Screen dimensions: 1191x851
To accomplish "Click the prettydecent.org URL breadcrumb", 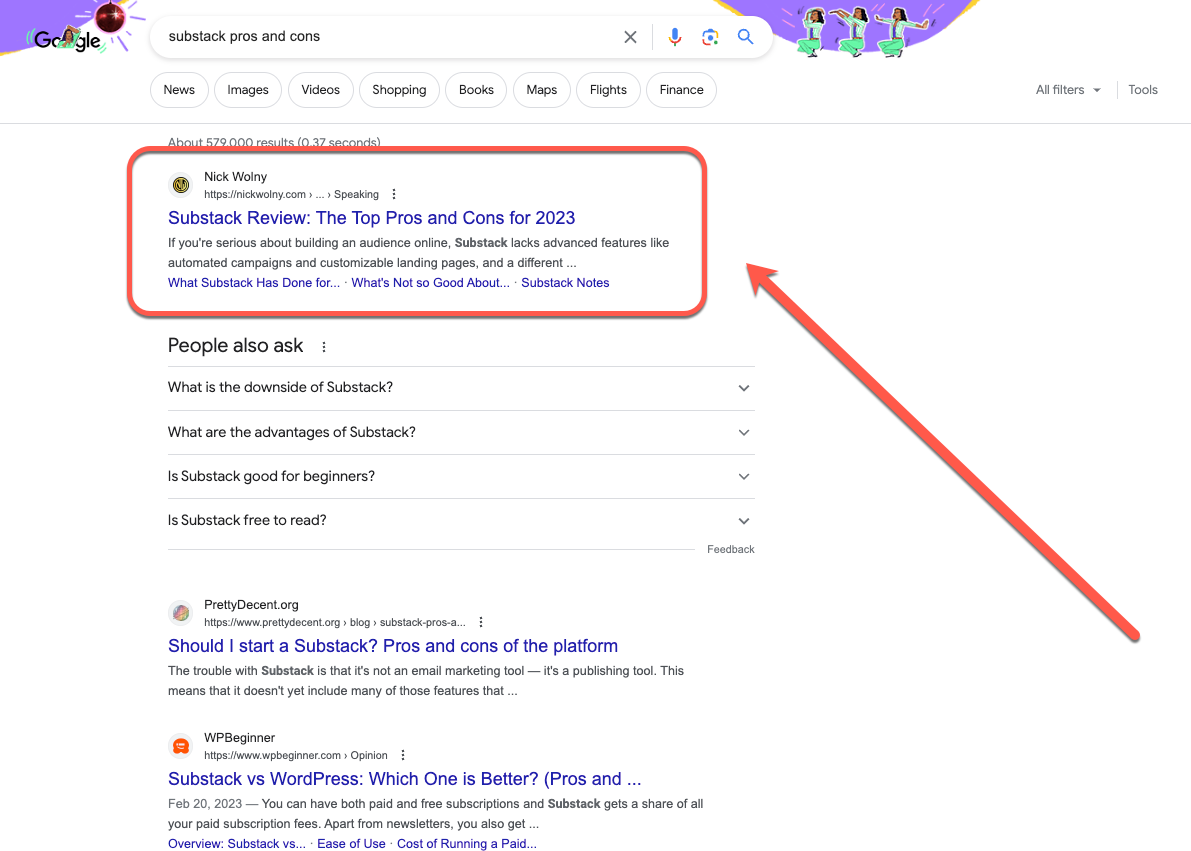I will coord(334,622).
